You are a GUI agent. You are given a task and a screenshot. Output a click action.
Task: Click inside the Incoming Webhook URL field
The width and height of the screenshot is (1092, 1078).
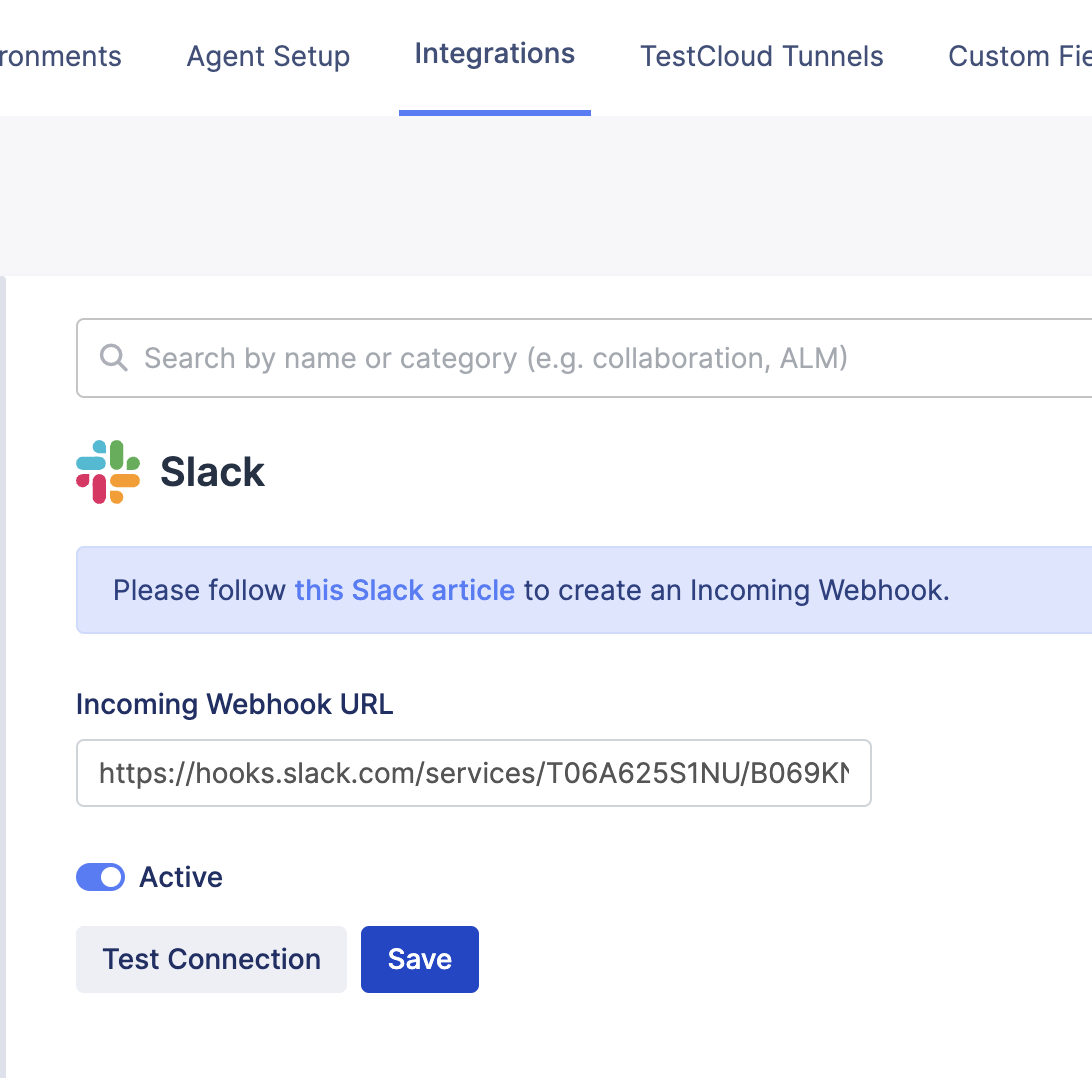[474, 772]
